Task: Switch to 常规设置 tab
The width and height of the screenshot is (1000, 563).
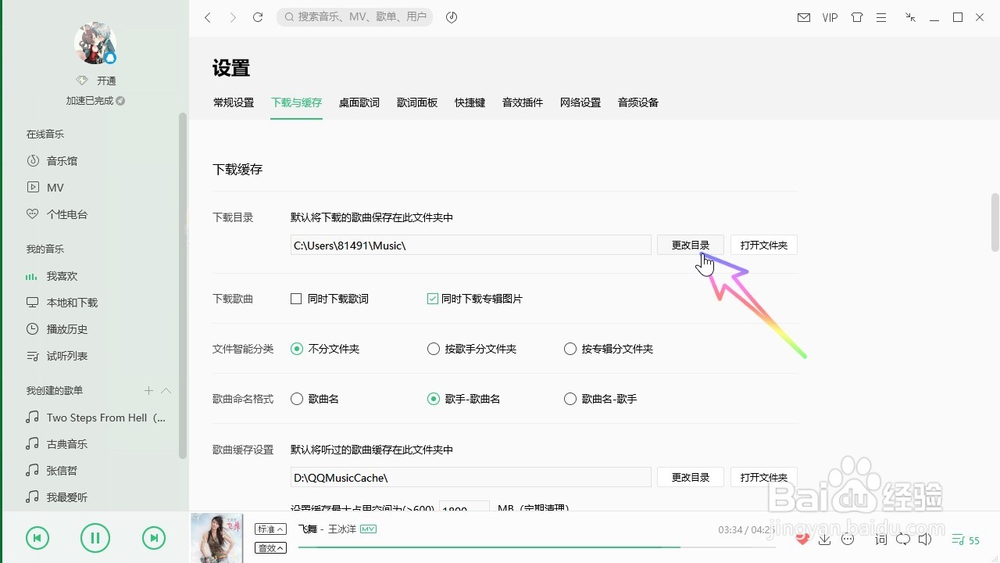Action: pyautogui.click(x=233, y=103)
